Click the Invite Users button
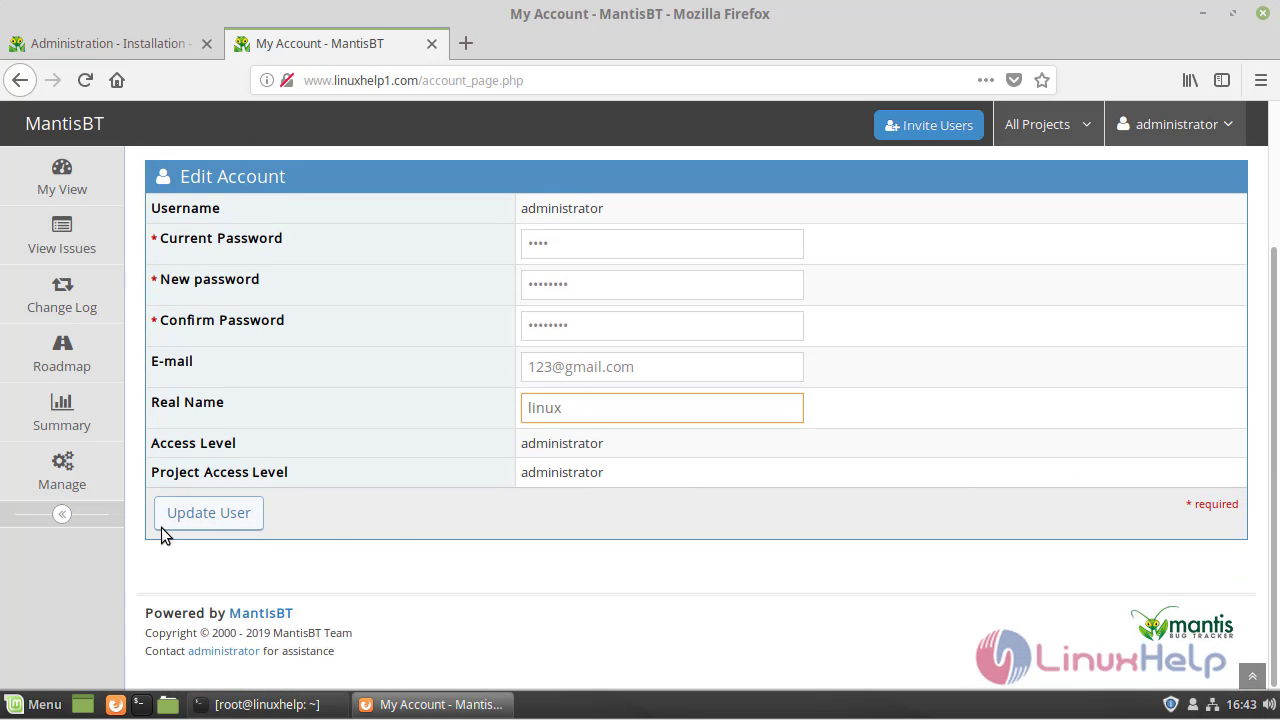This screenshot has width=1280, height=720. pyautogui.click(x=929, y=125)
